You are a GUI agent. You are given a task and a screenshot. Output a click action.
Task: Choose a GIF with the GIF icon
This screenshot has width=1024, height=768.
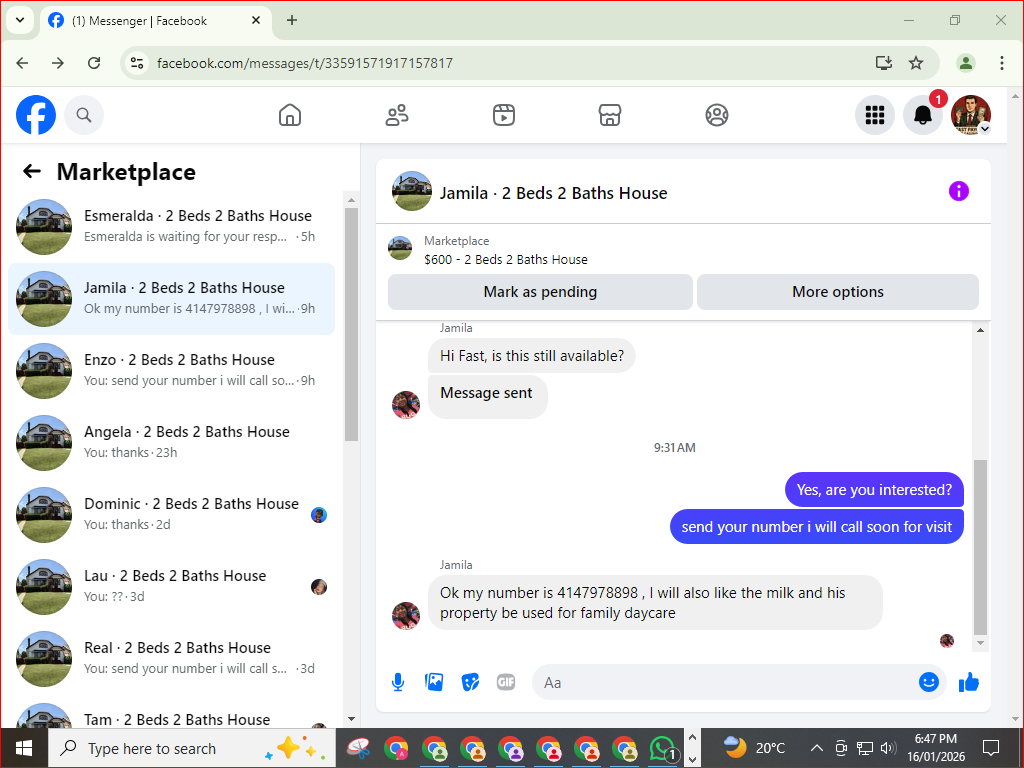click(506, 682)
